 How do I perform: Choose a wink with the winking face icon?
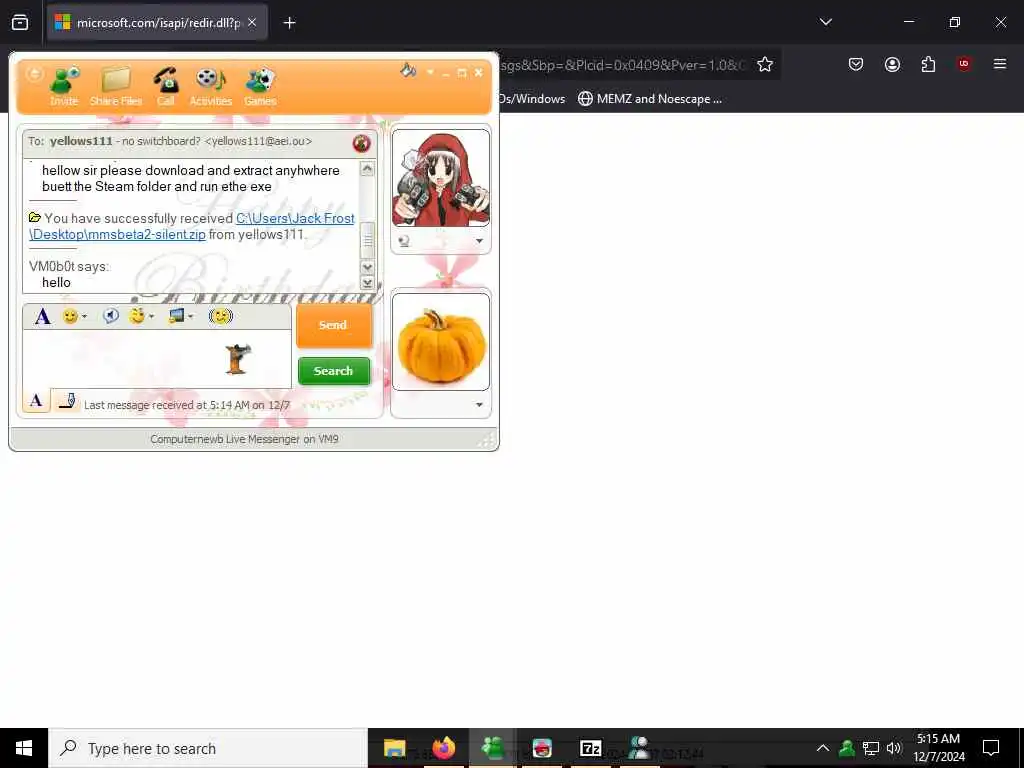click(137, 316)
